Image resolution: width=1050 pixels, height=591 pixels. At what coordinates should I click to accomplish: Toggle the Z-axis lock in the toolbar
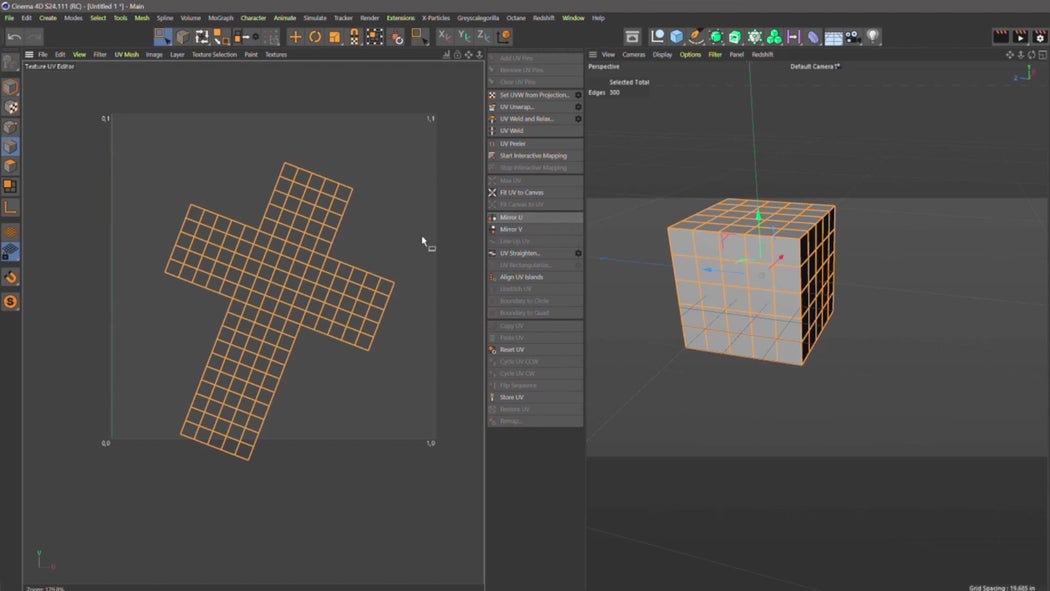click(482, 36)
